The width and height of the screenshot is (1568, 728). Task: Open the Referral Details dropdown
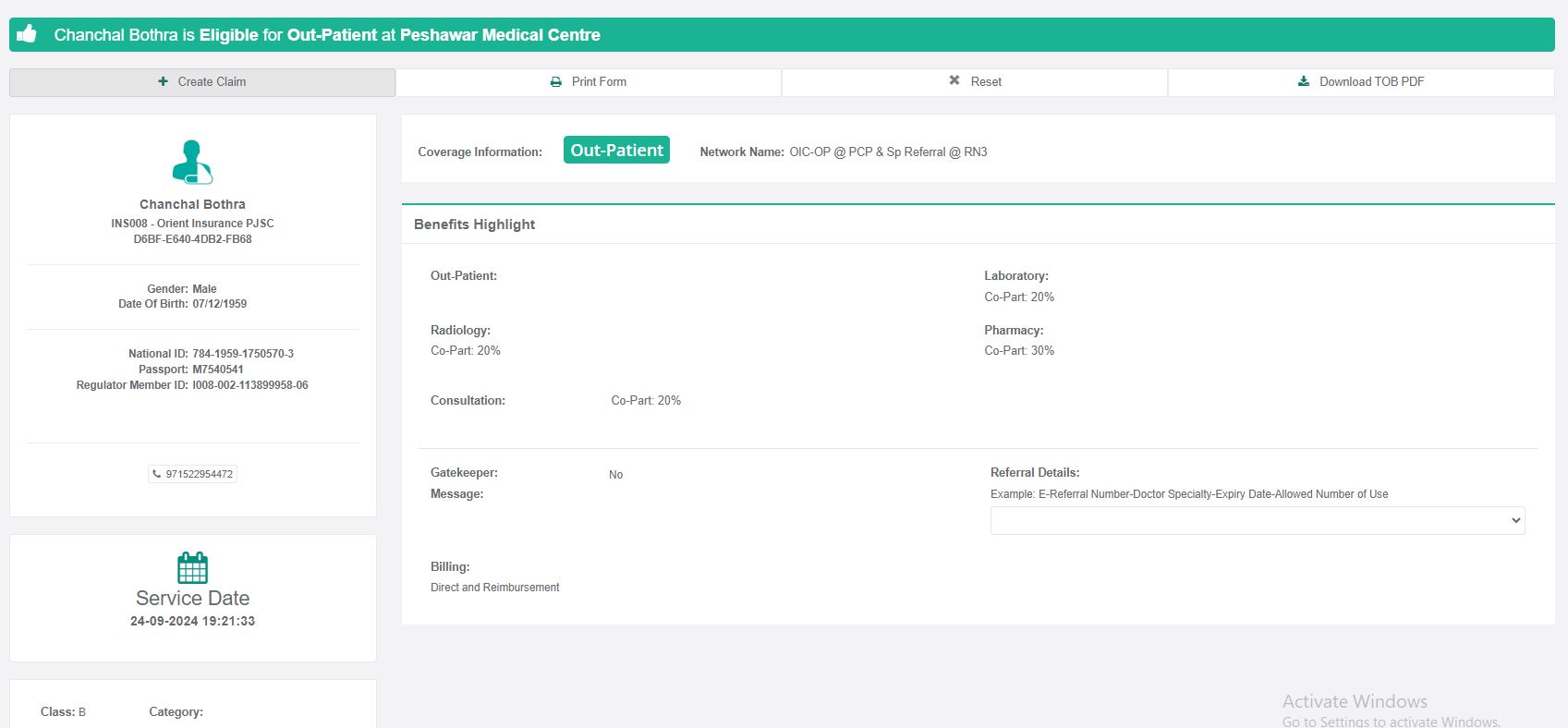[x=1257, y=520]
